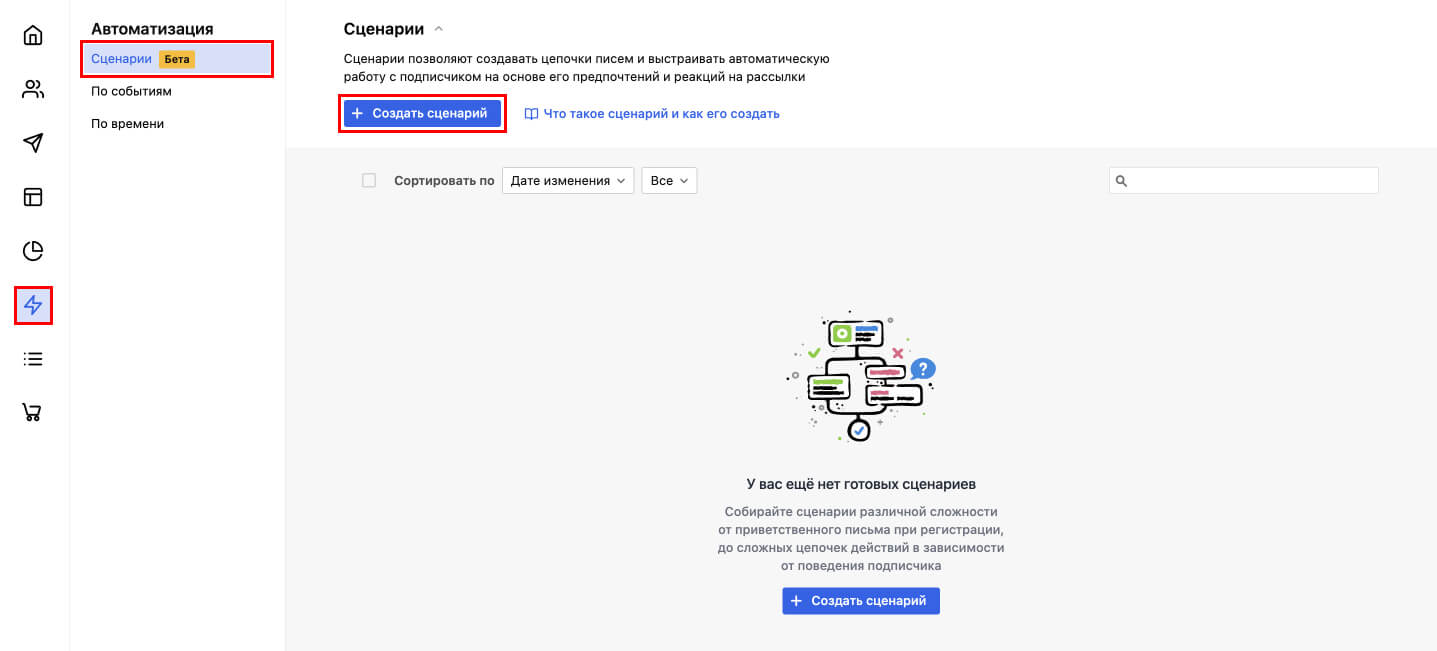Open link Что такое сценарий и как его создать
This screenshot has width=1437, height=651.
tap(659, 113)
